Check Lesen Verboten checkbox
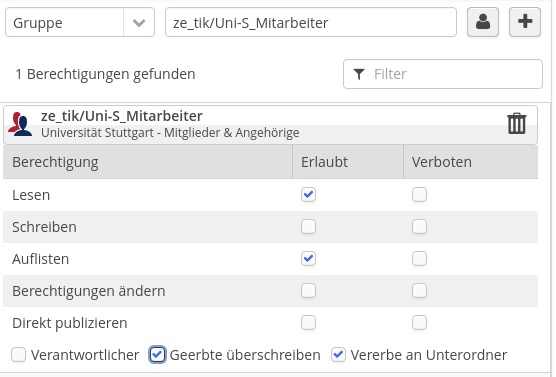556x377 pixels. [419, 194]
